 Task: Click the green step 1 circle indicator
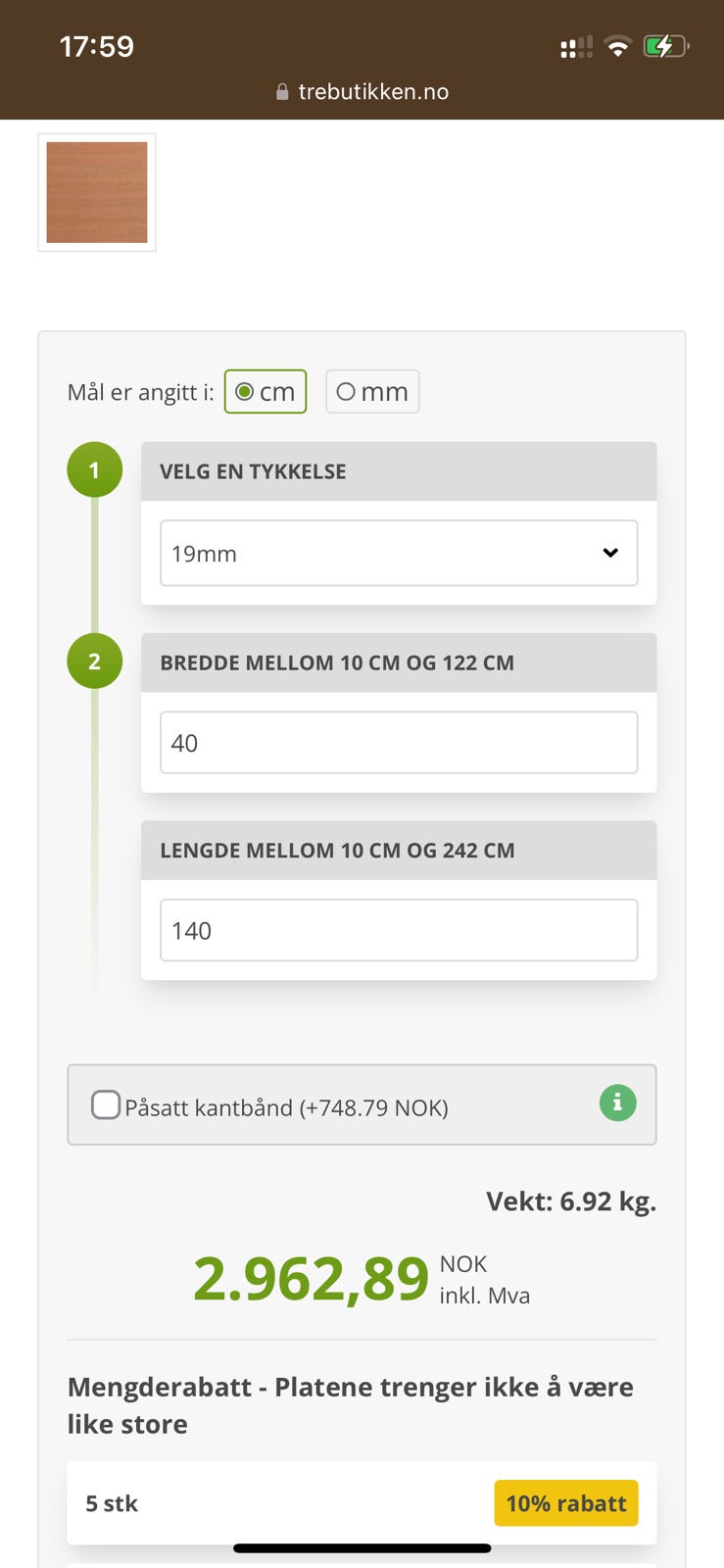[94, 469]
